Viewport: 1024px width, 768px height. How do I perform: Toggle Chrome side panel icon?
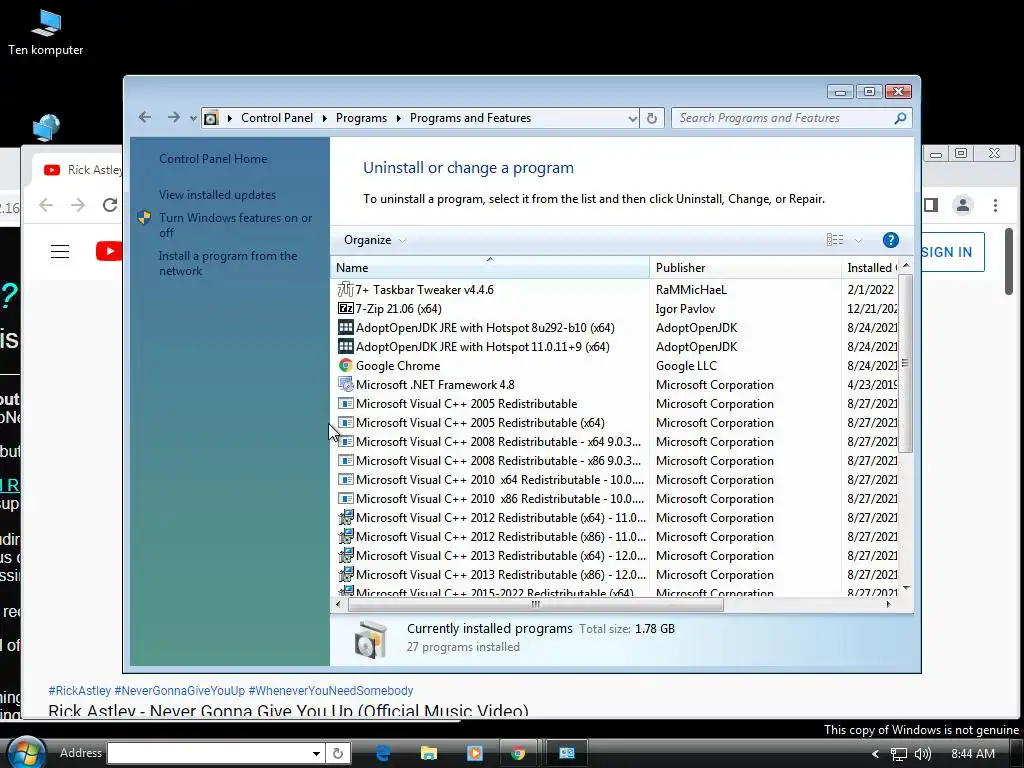pyautogui.click(x=931, y=205)
